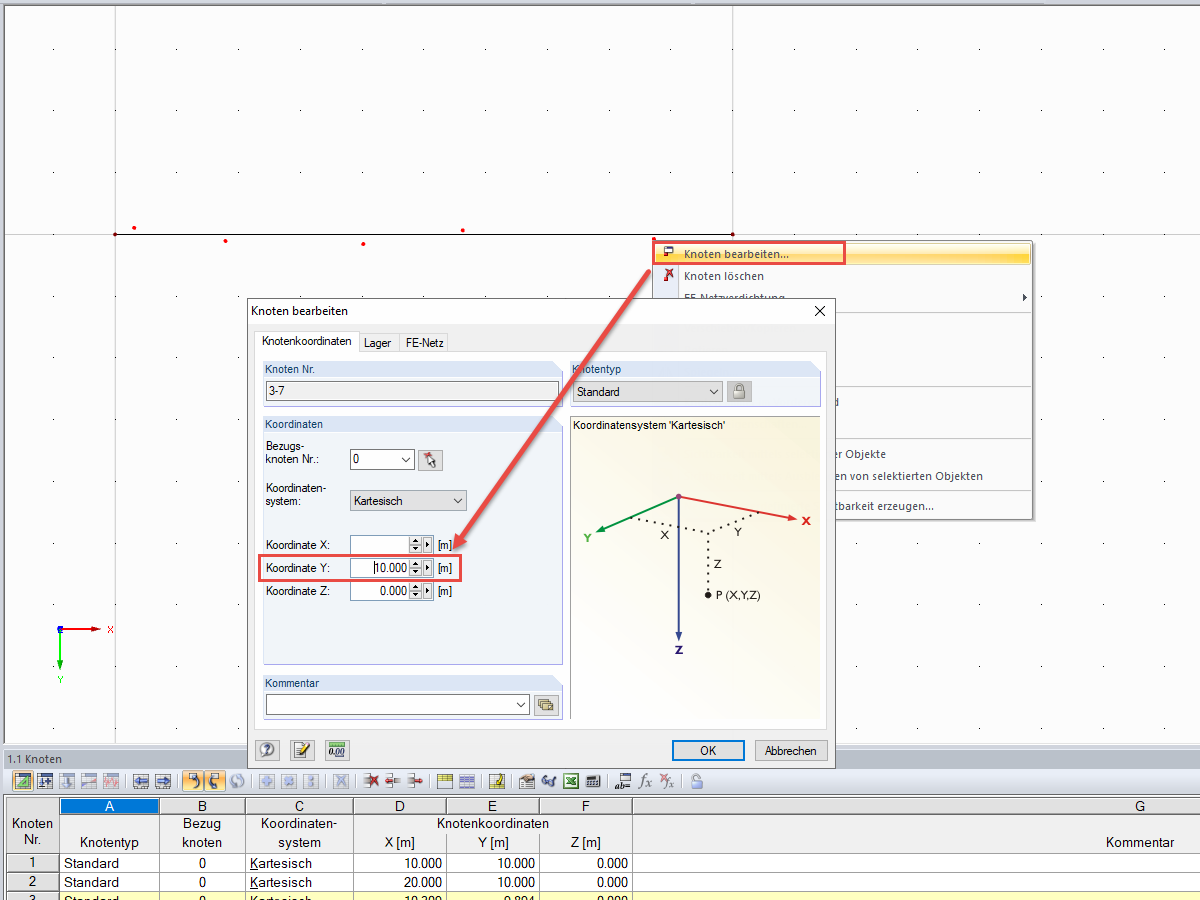Click the edit notes pencil icon in dialog
1200x900 pixels.
pos(302,750)
